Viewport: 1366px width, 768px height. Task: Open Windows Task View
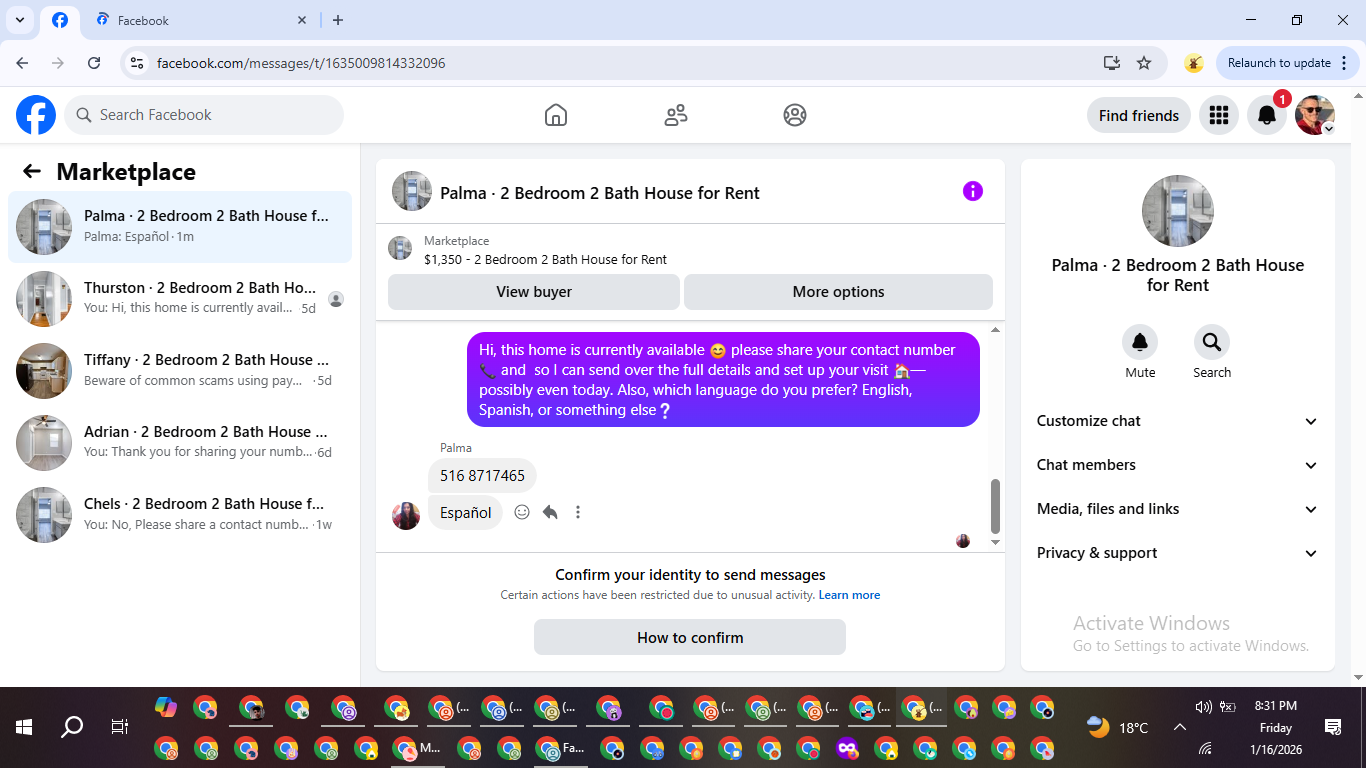pyautogui.click(x=119, y=727)
